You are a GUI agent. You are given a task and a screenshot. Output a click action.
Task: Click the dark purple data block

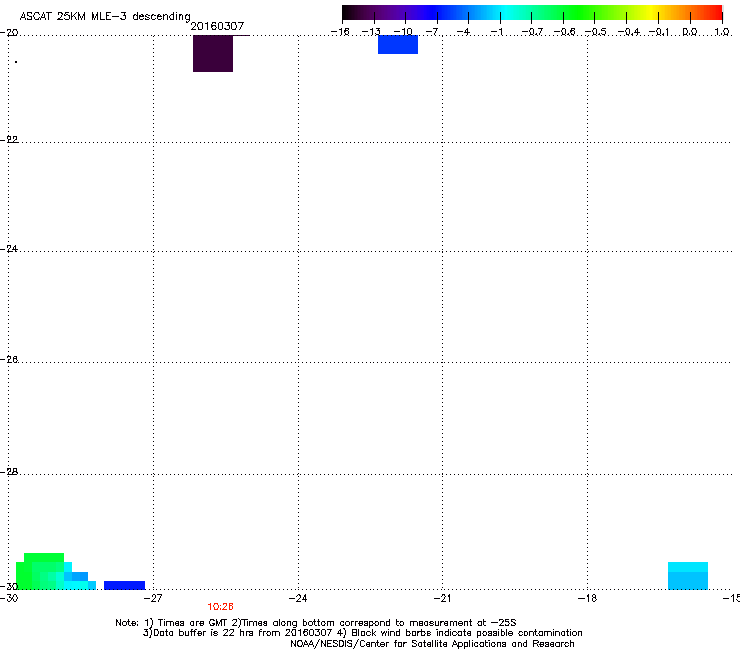pyautogui.click(x=213, y=53)
